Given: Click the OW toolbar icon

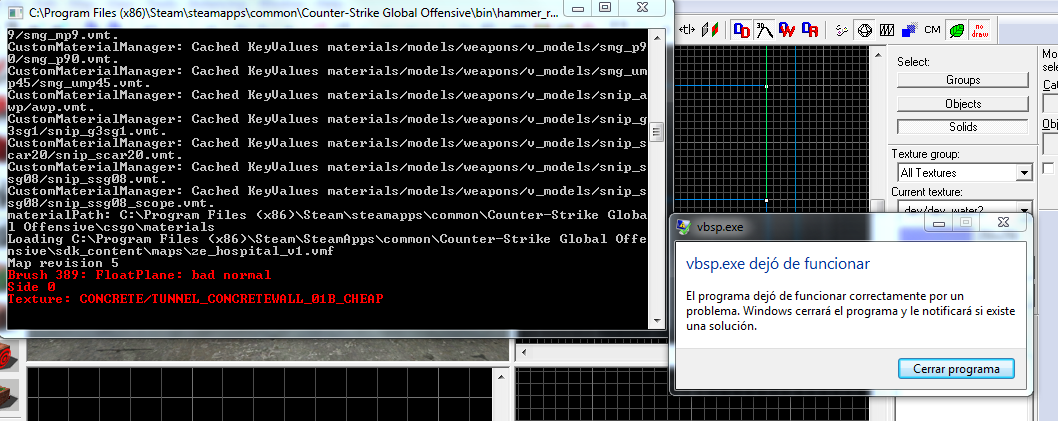Looking at the screenshot, I should 787,30.
